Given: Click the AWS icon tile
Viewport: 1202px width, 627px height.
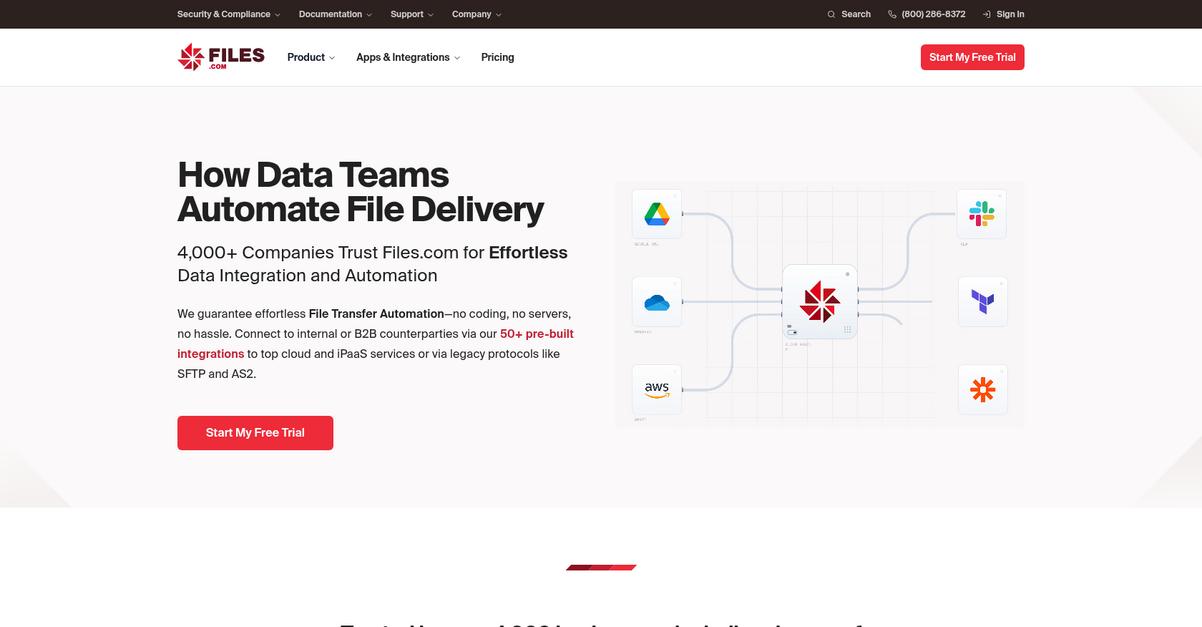Looking at the screenshot, I should pos(657,389).
